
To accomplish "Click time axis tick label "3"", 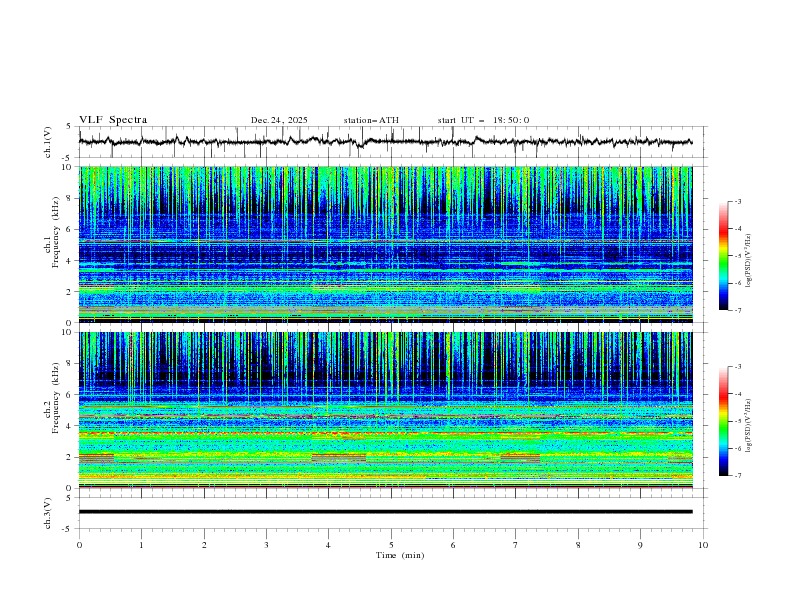I will coord(266,545).
